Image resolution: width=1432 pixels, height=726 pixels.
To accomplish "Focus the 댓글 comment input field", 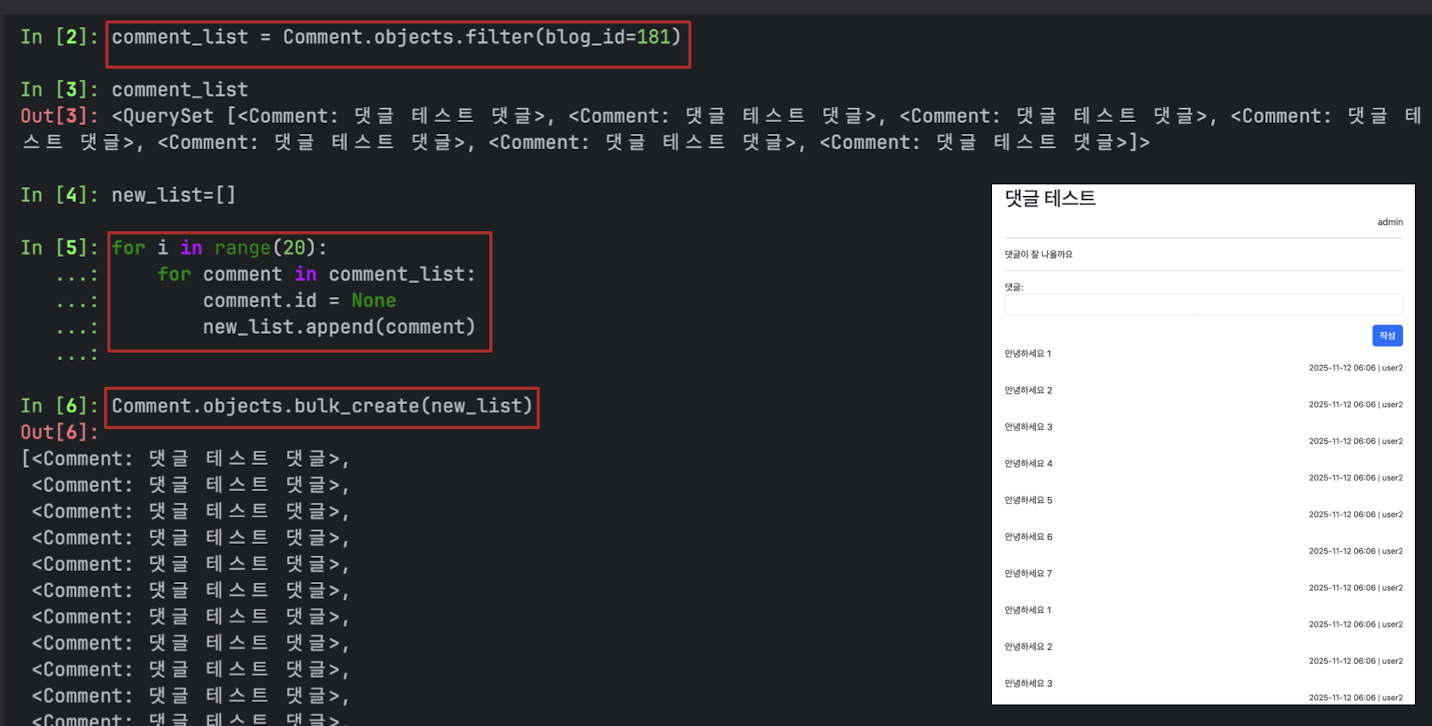I will click(1204, 305).
